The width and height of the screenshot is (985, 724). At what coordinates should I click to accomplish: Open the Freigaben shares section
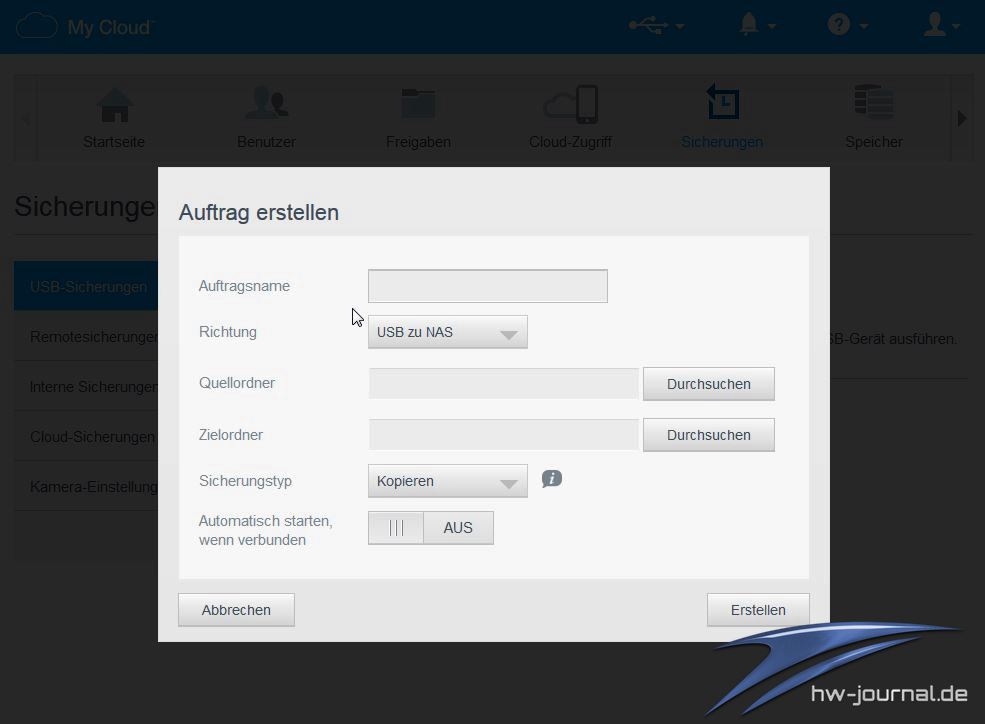pos(418,117)
